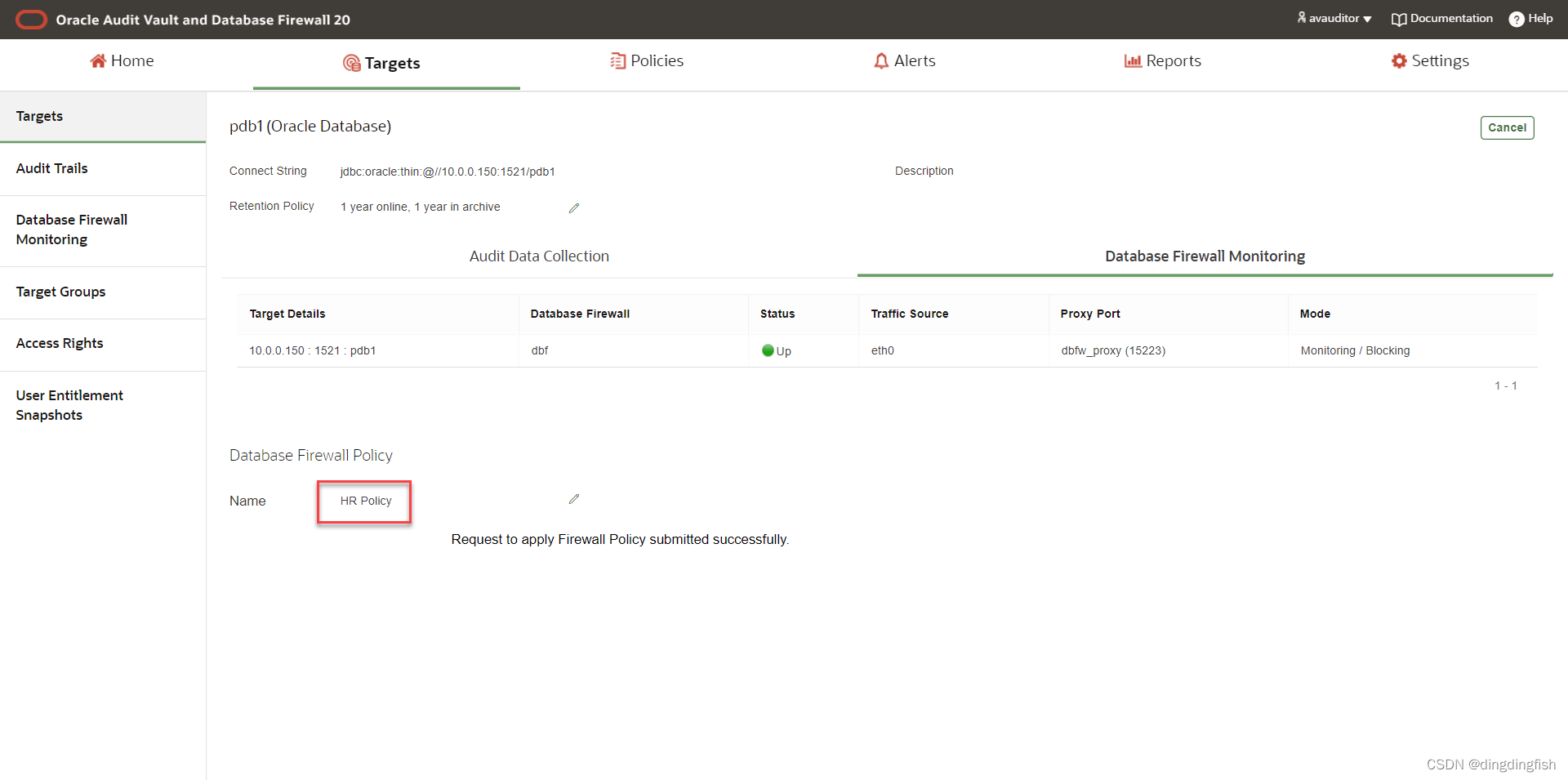Image resolution: width=1568 pixels, height=780 pixels.
Task: Open Audit Trails in sidebar
Action: pos(103,168)
